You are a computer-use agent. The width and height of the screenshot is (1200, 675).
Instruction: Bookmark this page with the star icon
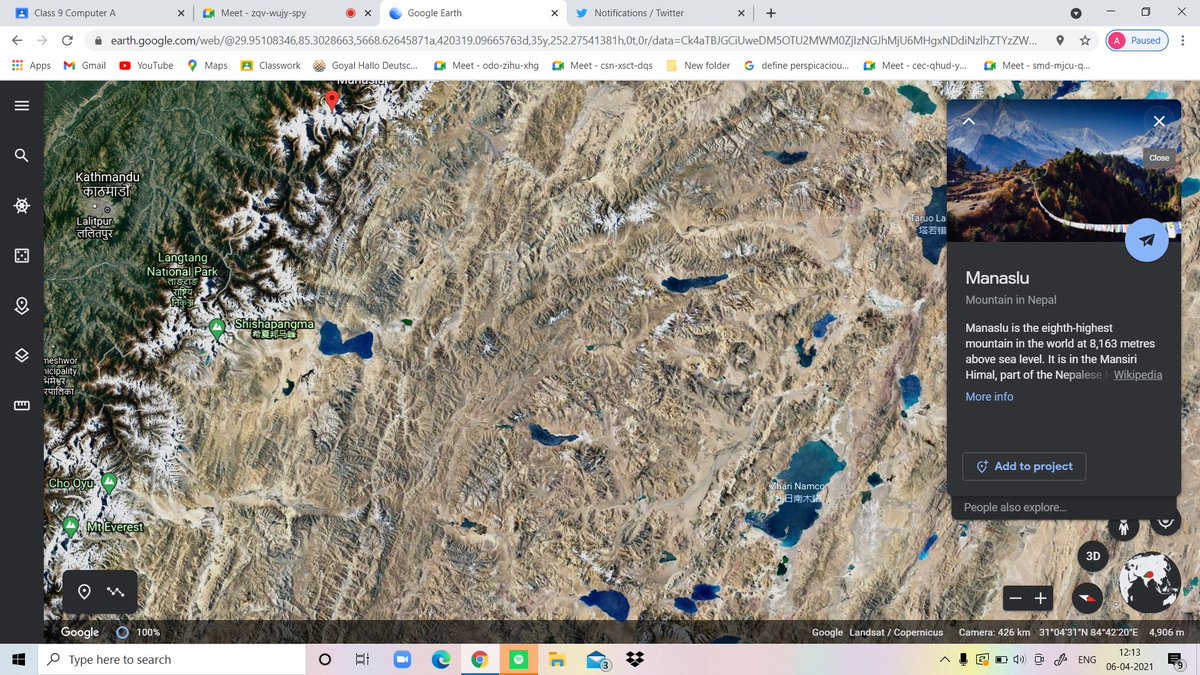point(1085,41)
